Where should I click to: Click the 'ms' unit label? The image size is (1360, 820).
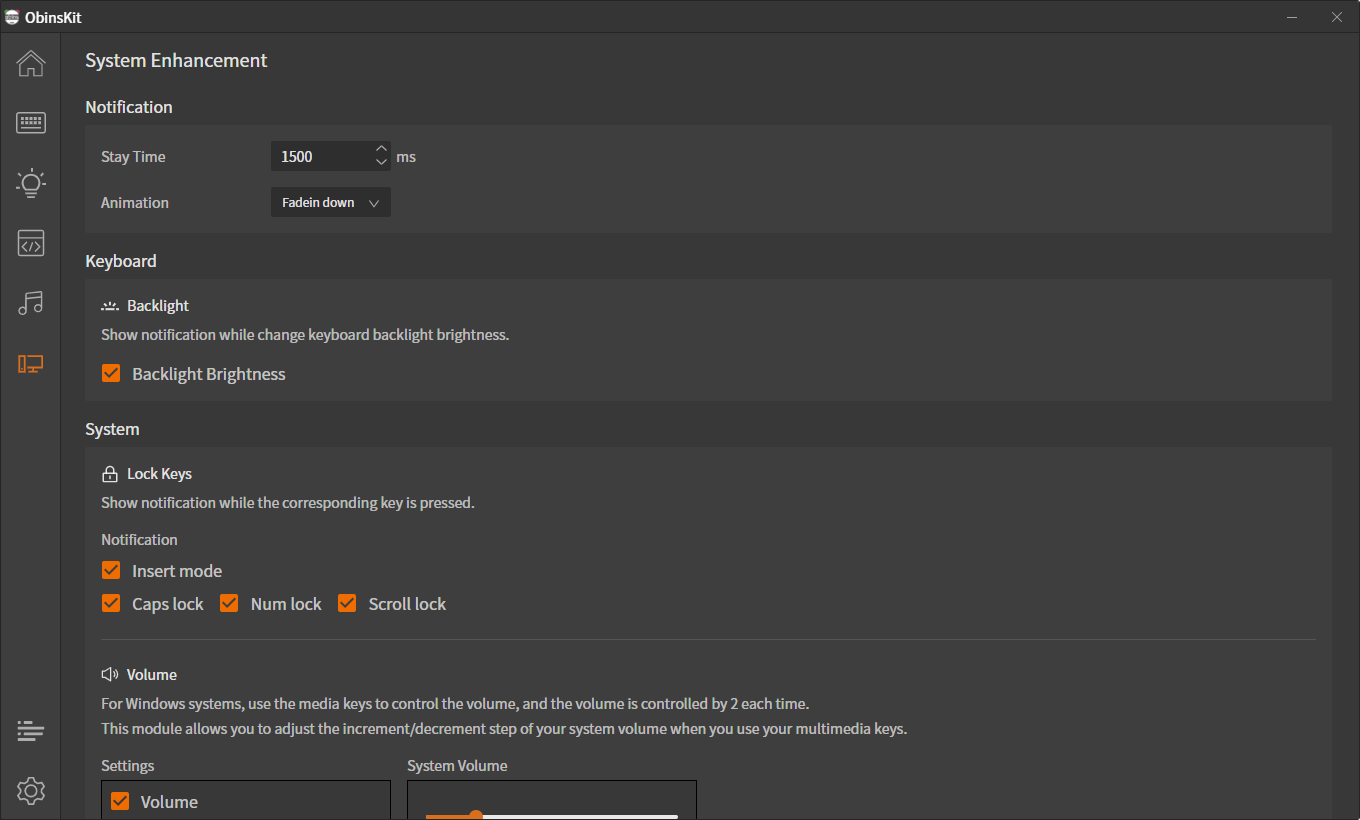[x=406, y=157]
